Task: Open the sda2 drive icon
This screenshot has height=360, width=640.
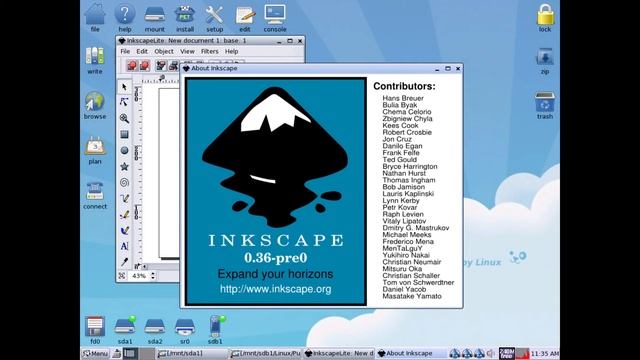Action: pos(155,330)
